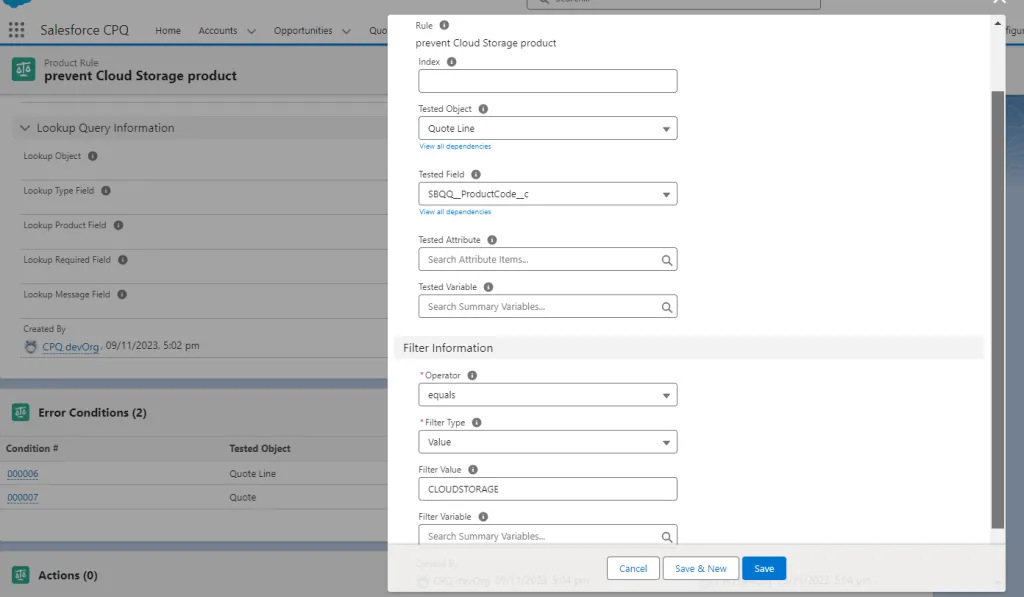This screenshot has width=1024, height=597.
Task: Show info tooltip for Lookup Object
Action: 93,155
